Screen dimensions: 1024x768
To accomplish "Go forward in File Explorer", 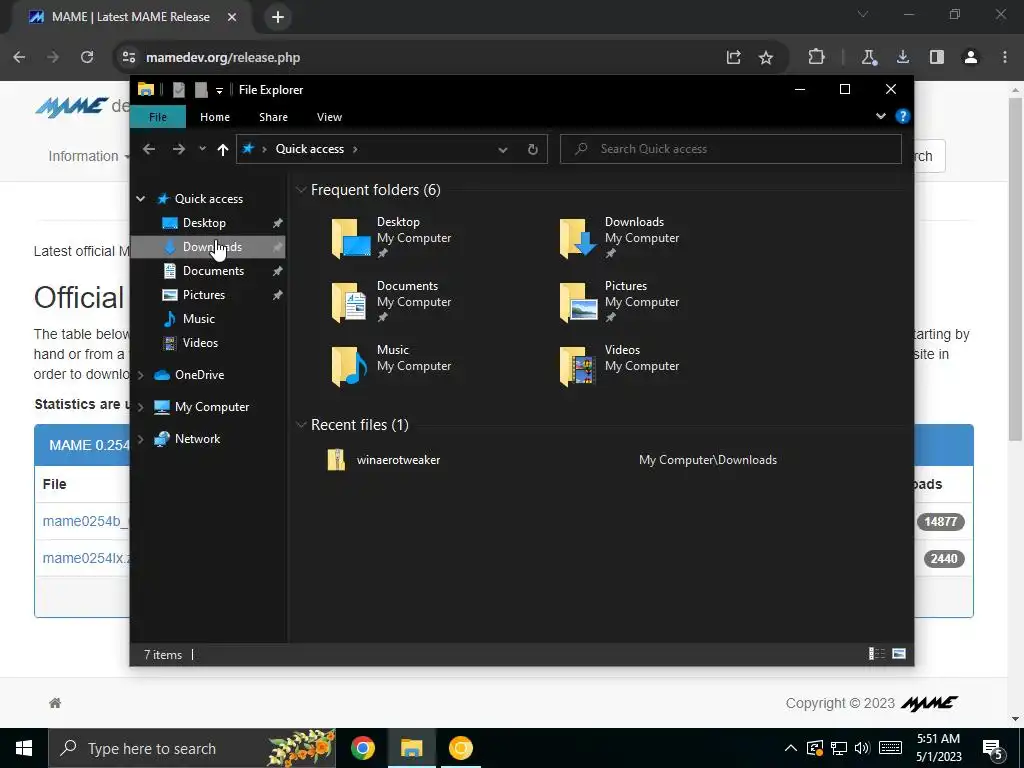I will 178,149.
